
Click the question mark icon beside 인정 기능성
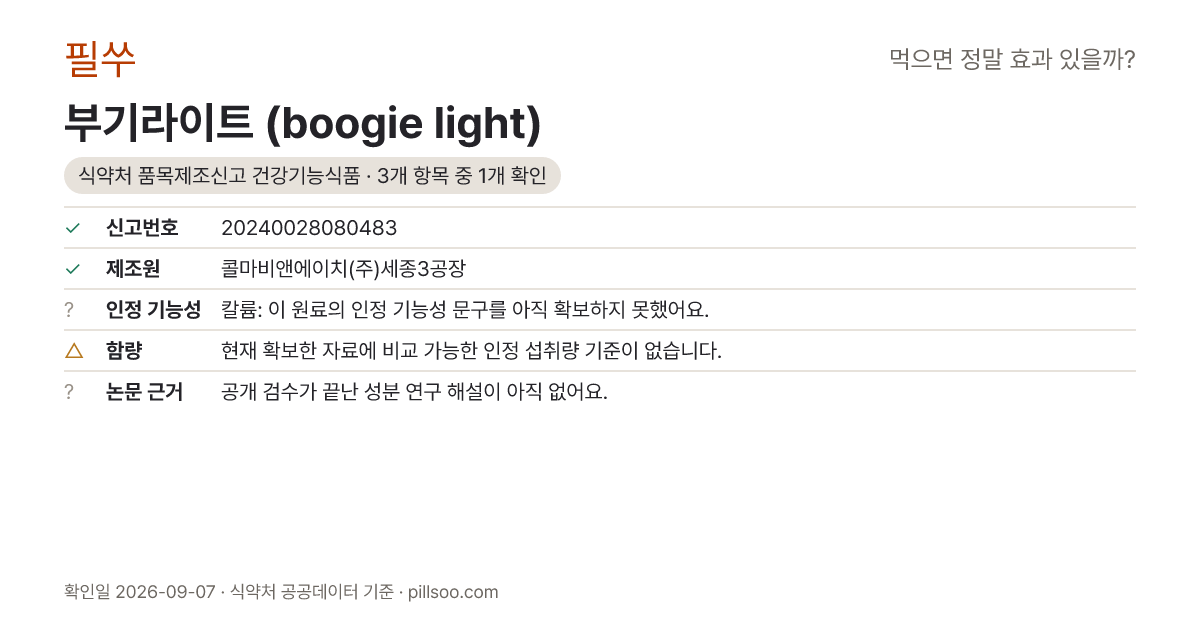point(69,310)
